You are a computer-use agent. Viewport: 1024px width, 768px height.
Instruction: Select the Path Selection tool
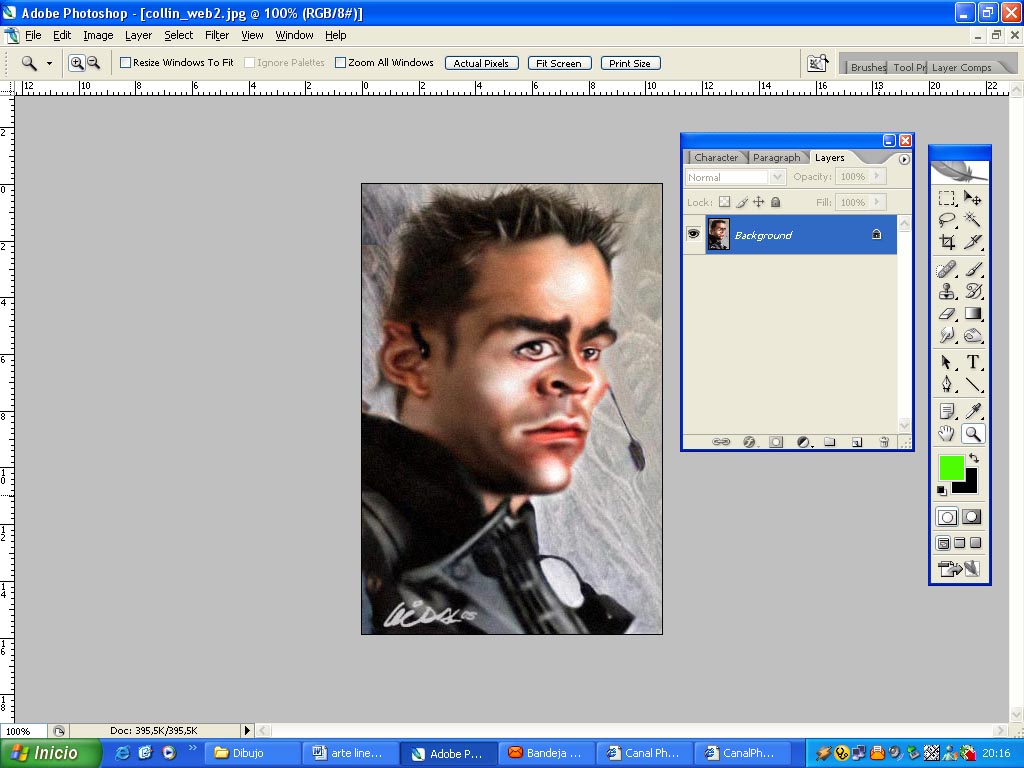point(947,362)
